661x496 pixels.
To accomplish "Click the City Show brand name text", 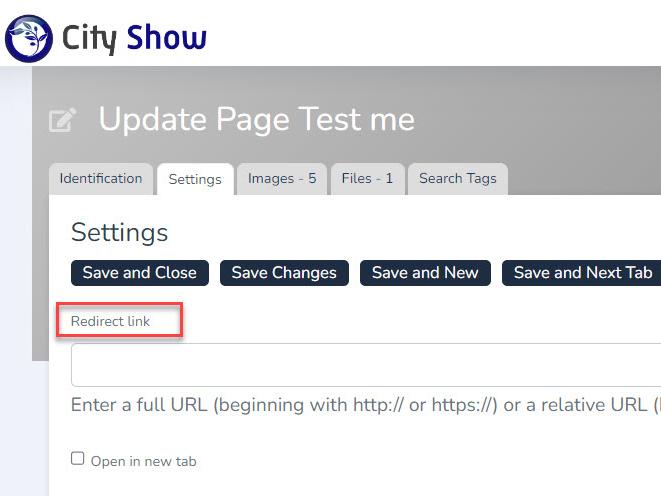I will point(134,38).
